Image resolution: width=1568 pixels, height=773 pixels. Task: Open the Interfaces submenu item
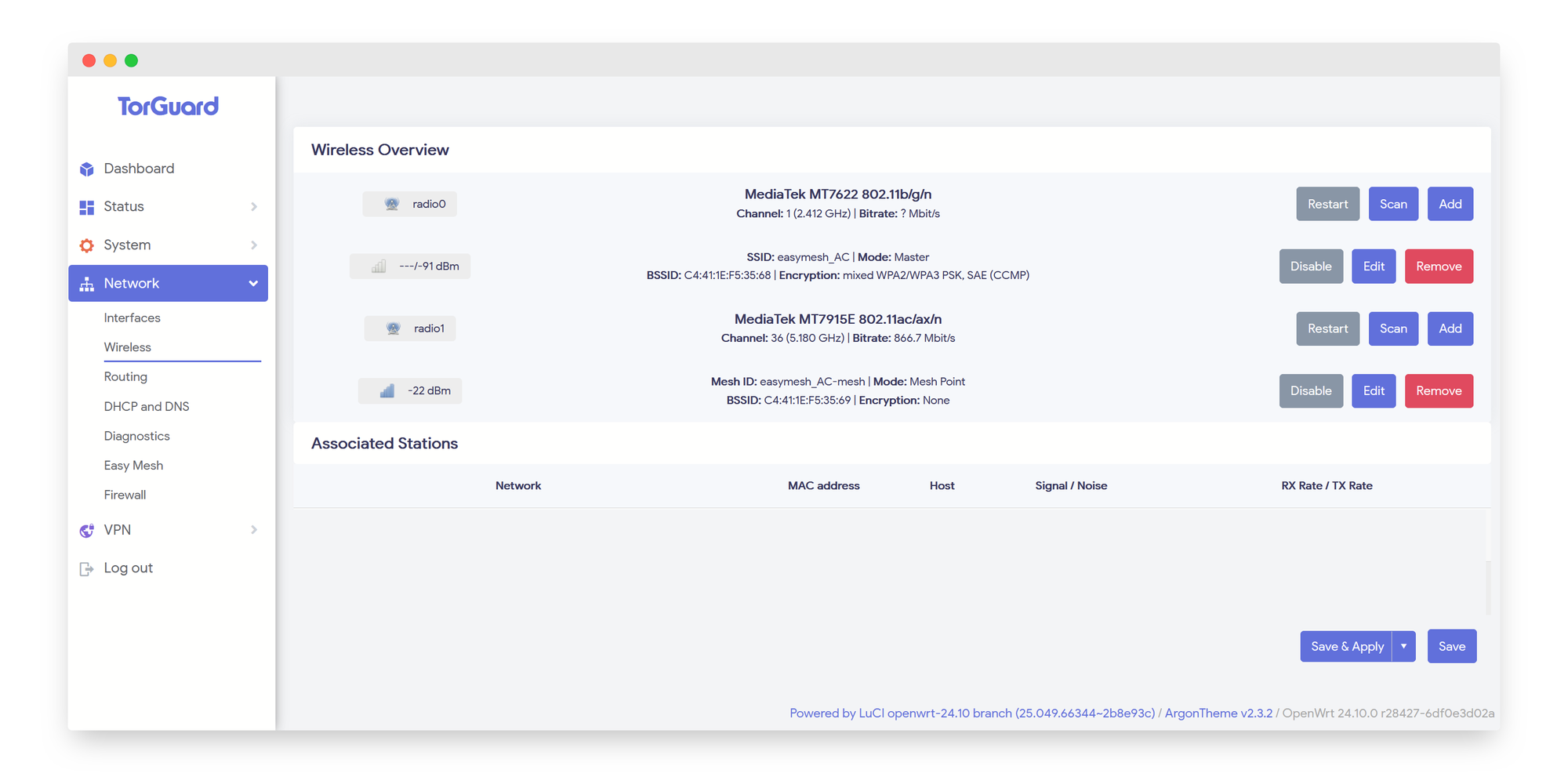click(x=132, y=318)
